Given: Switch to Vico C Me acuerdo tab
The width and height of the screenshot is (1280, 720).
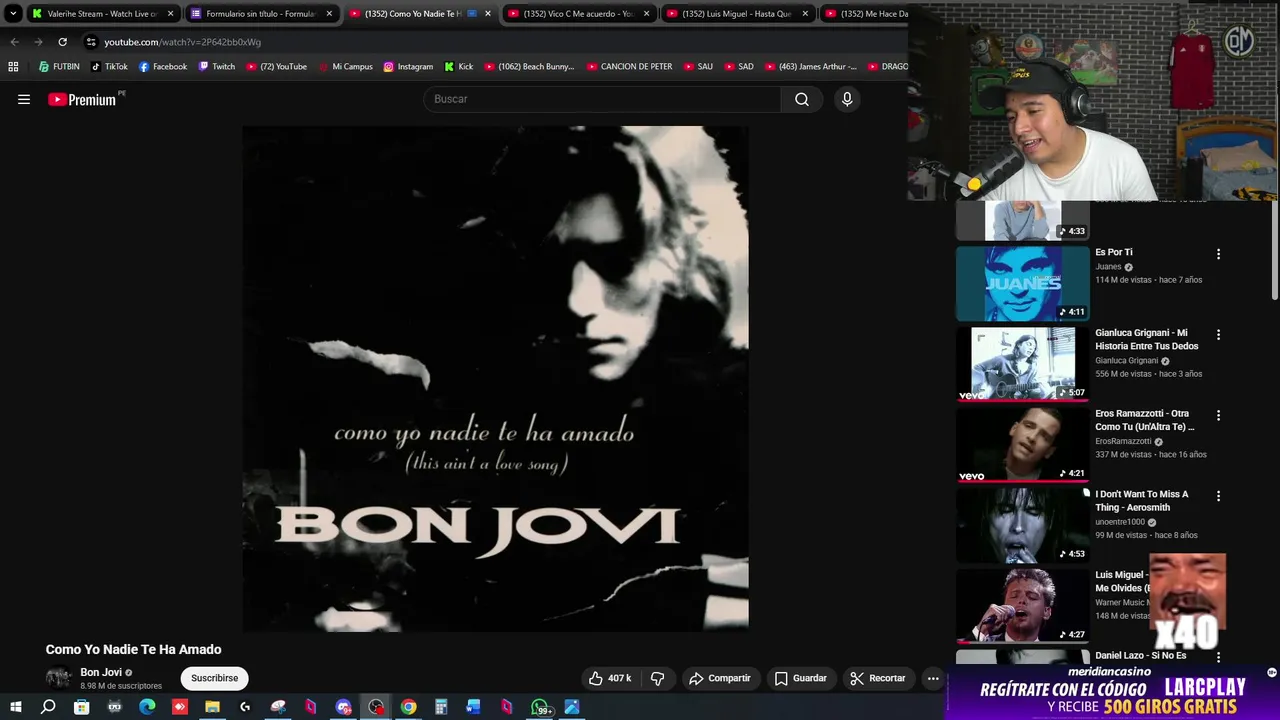Looking at the screenshot, I should [x=578, y=14].
